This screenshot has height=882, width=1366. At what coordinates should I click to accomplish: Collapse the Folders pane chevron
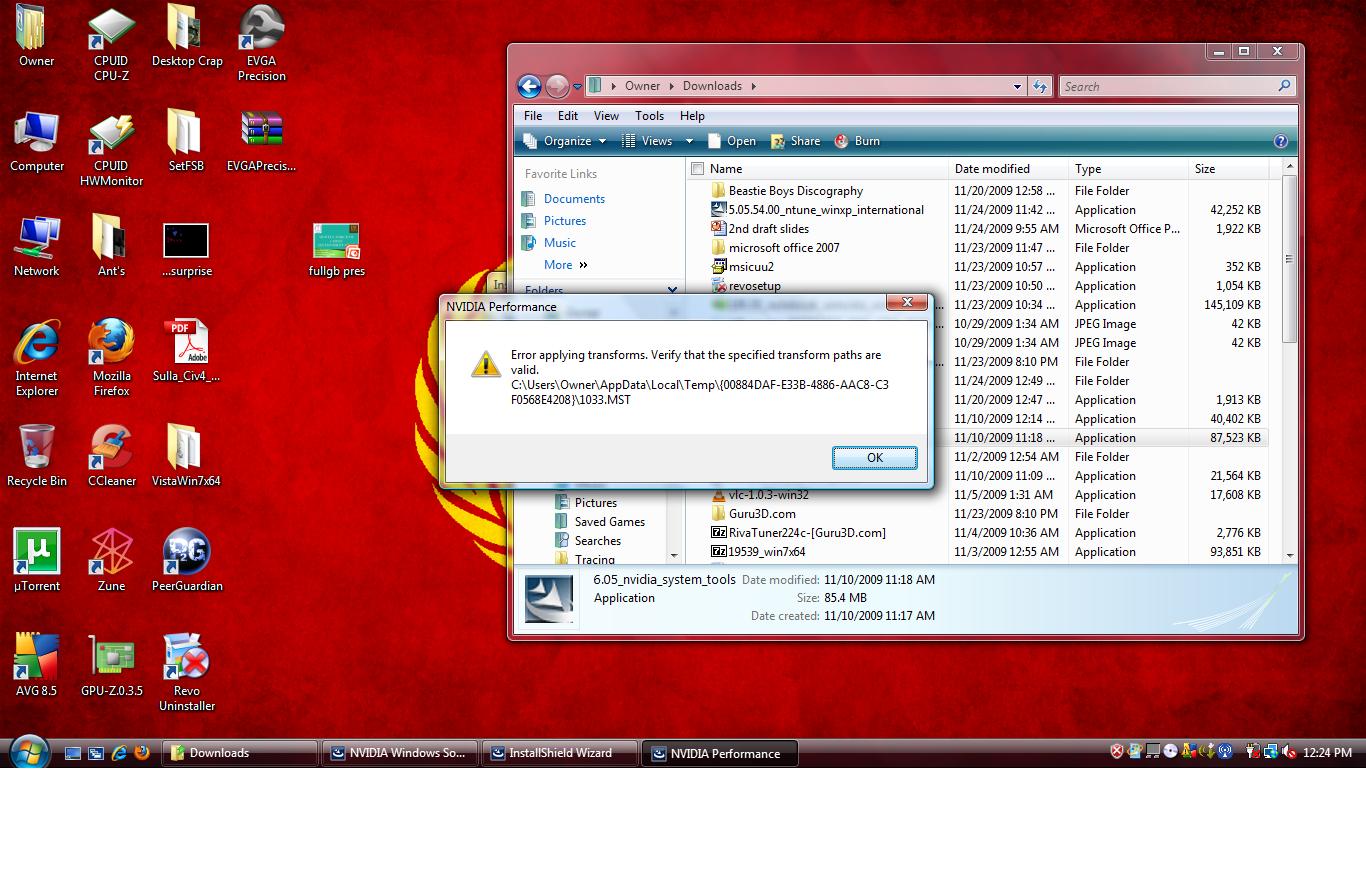pos(672,291)
